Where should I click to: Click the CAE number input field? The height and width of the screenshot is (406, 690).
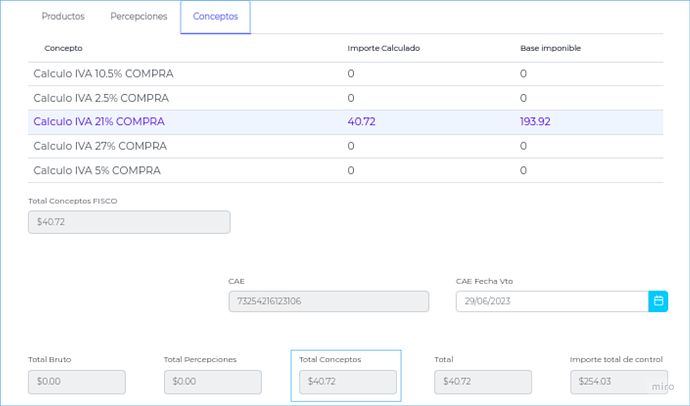coord(328,301)
